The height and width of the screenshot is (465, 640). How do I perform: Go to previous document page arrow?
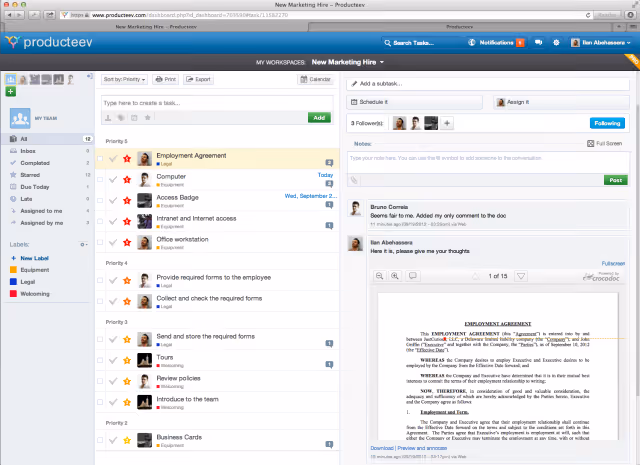(x=475, y=276)
